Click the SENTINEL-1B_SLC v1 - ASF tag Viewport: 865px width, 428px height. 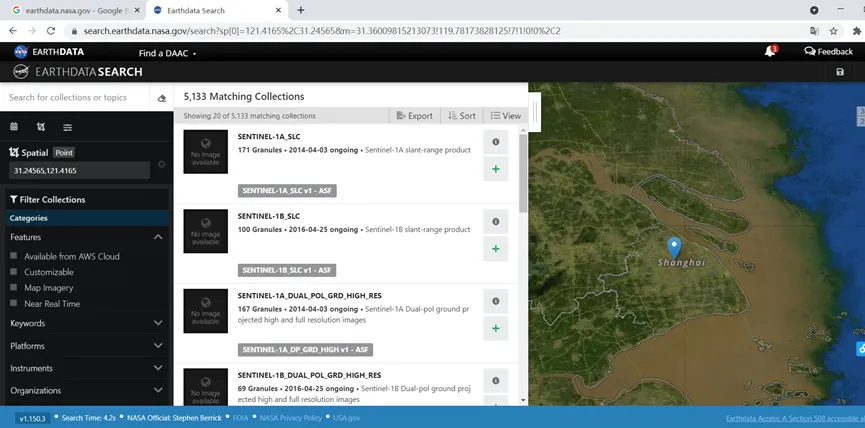[287, 270]
